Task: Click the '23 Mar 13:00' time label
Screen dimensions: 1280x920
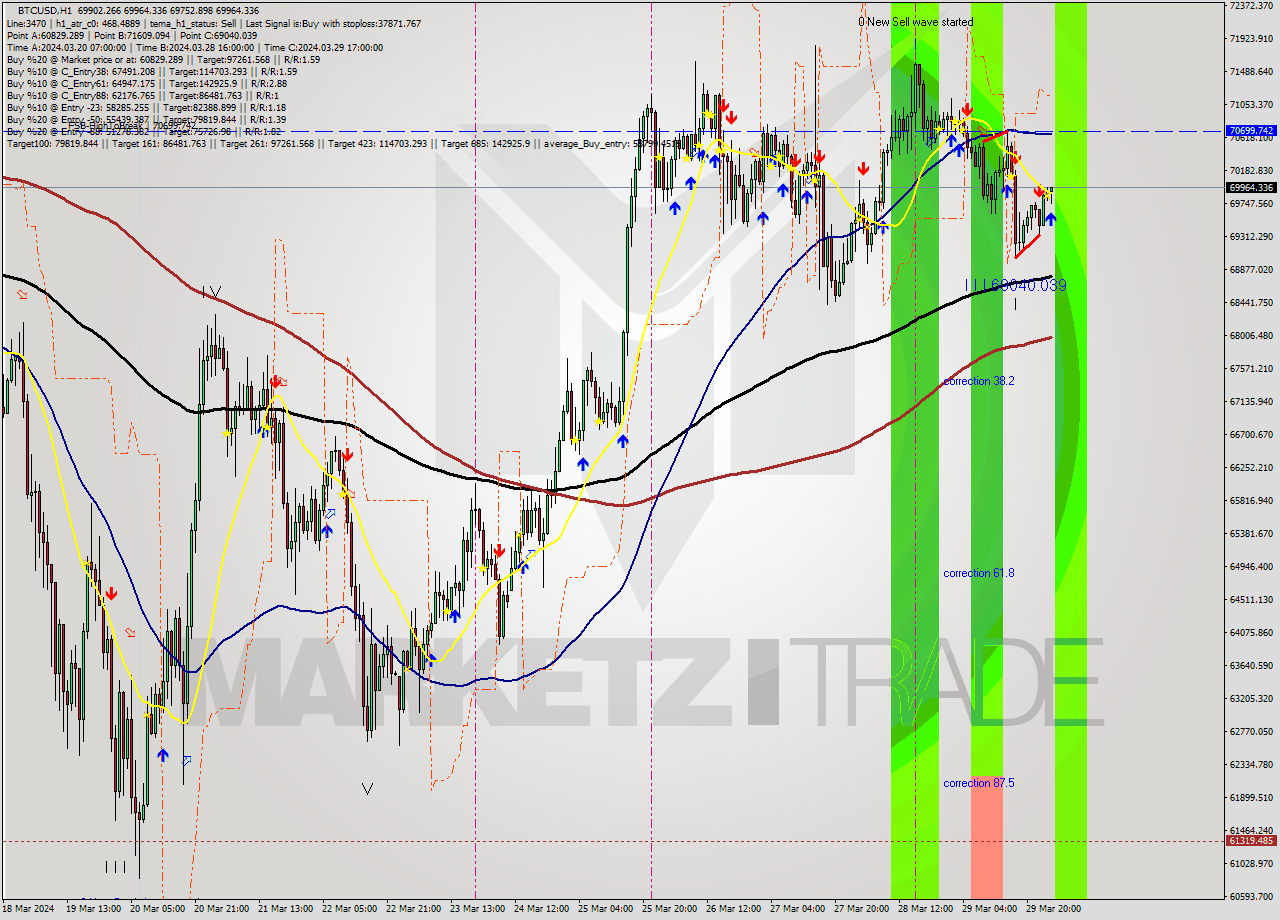Action: pyautogui.click(x=478, y=909)
